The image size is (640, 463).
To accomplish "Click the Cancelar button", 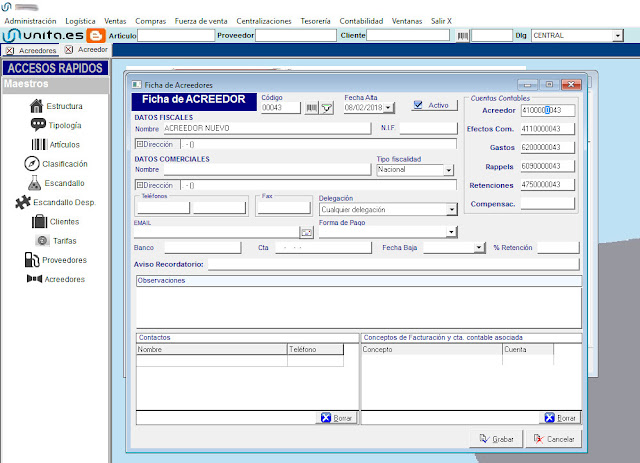I will [x=553, y=438].
